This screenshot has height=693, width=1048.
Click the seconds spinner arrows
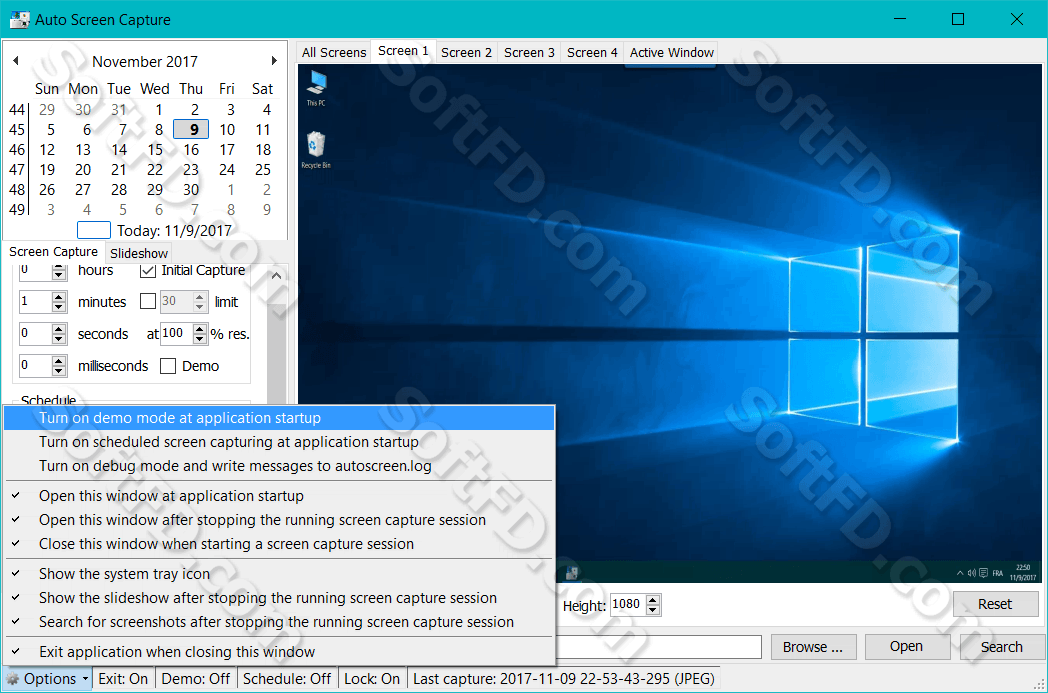tap(59, 333)
